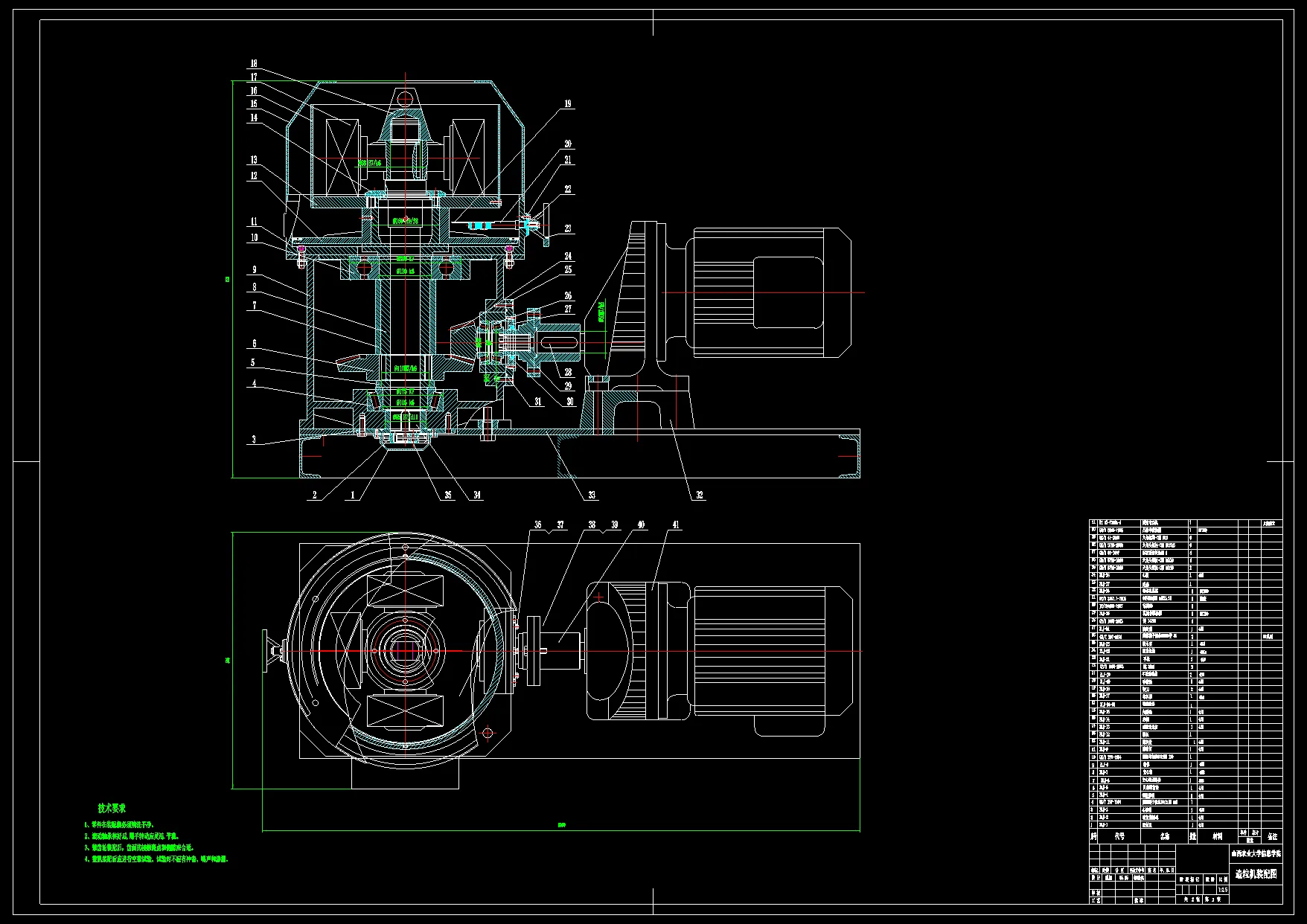Select part callout number 22
Viewport: 1307px width, 924px height.
[568, 190]
